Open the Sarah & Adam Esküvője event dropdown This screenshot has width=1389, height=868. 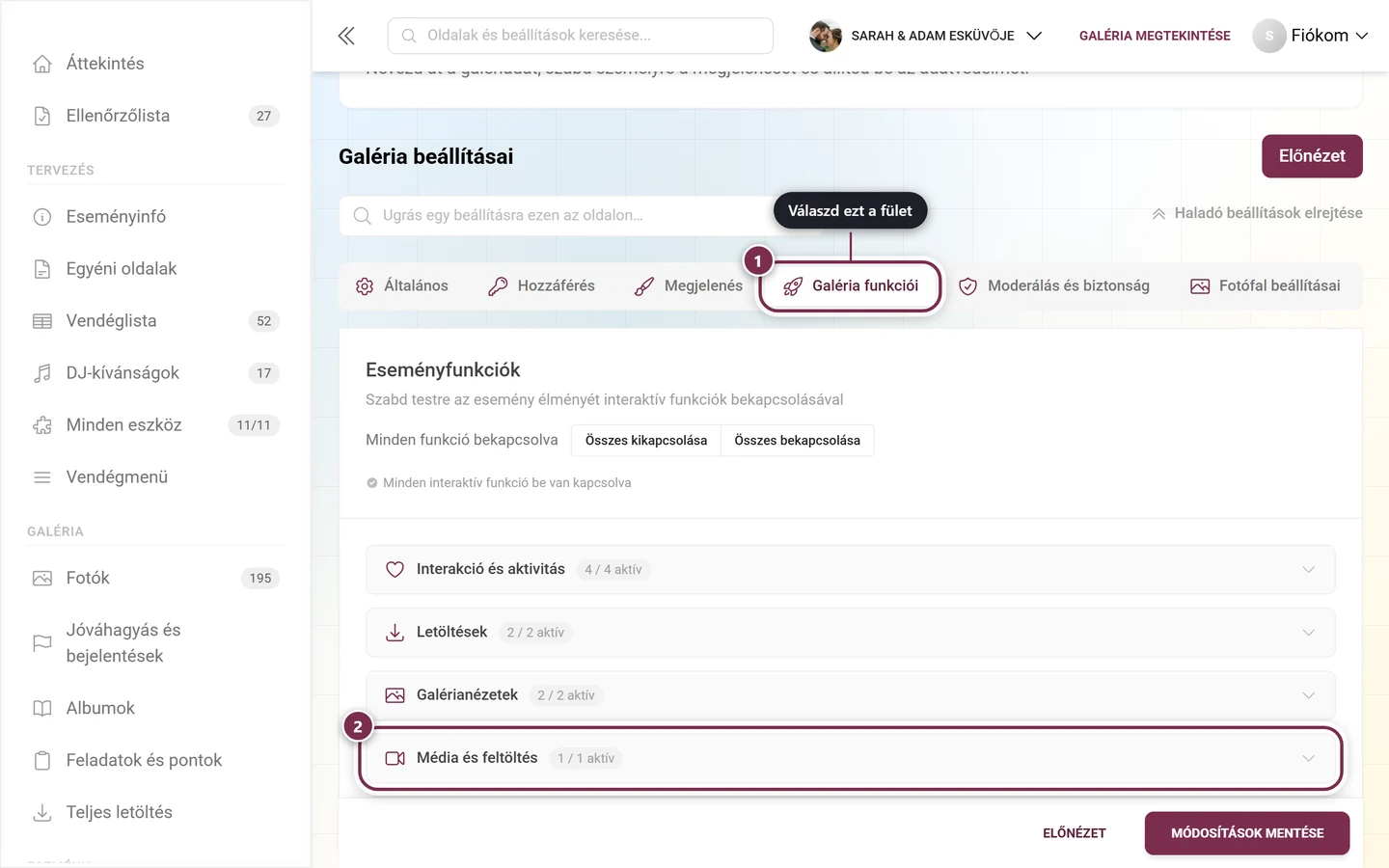coord(926,36)
